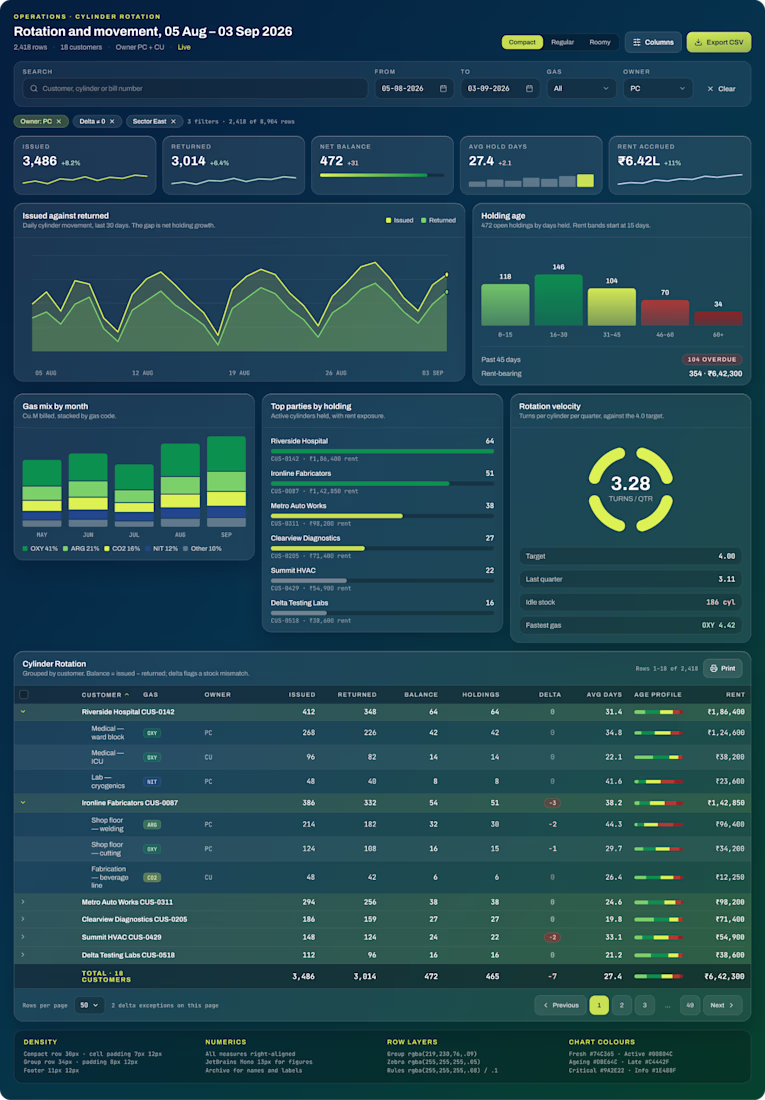Screen dimensions: 765x1100
Task: Switch to Compact density
Action: pyautogui.click(x=522, y=42)
